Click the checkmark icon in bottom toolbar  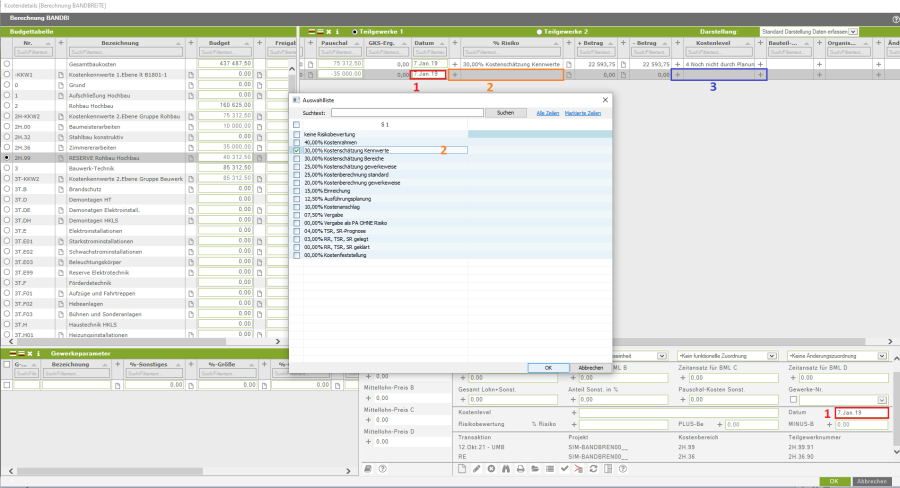coord(564,469)
